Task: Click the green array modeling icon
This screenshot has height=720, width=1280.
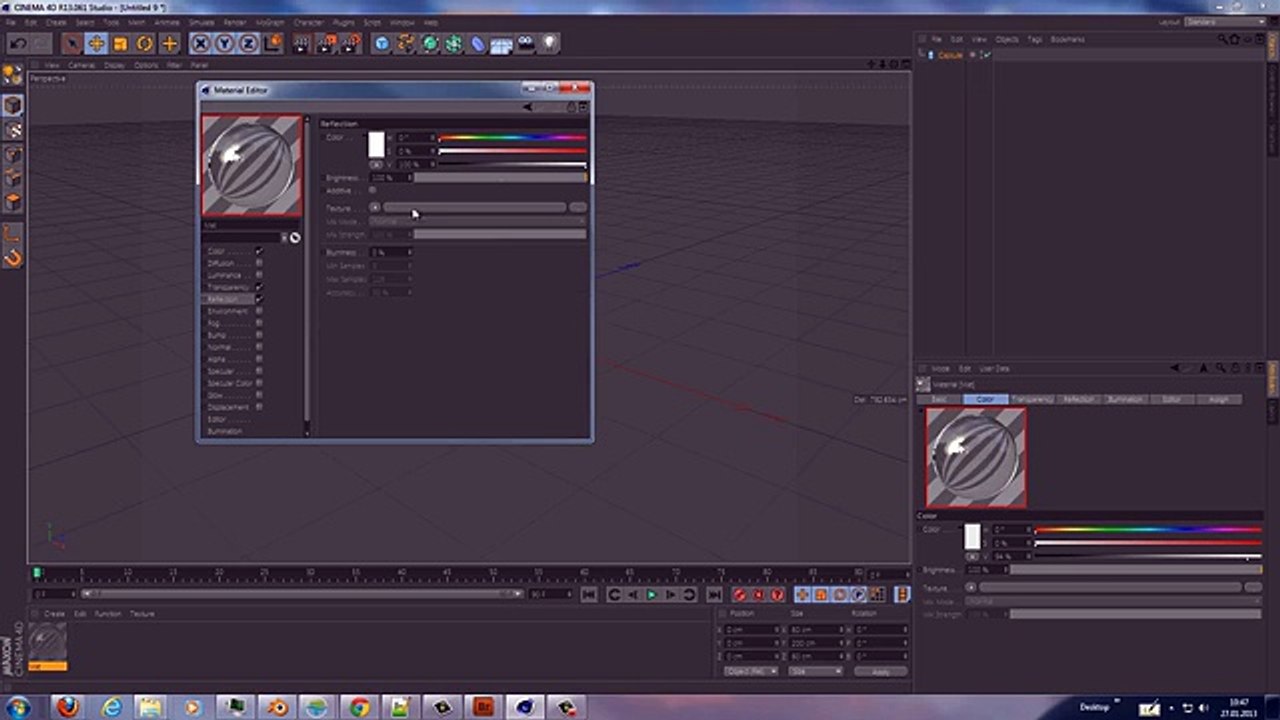Action: 454,43
